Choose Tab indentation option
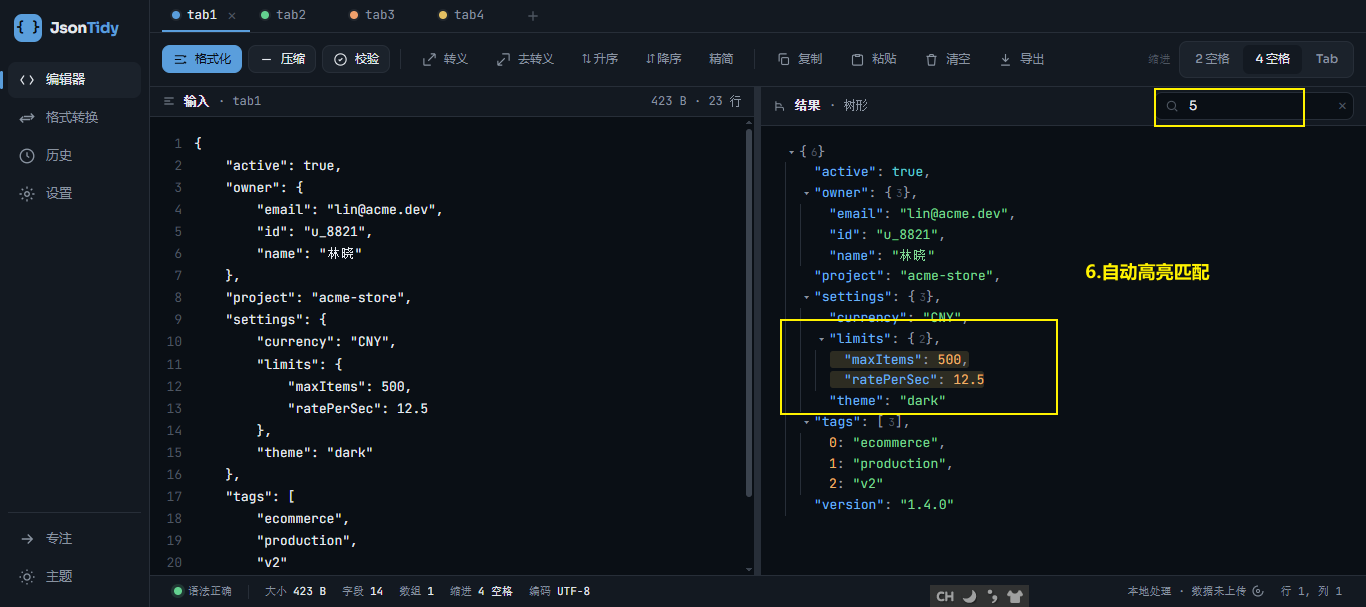The width and height of the screenshot is (1366, 607). [x=1327, y=59]
